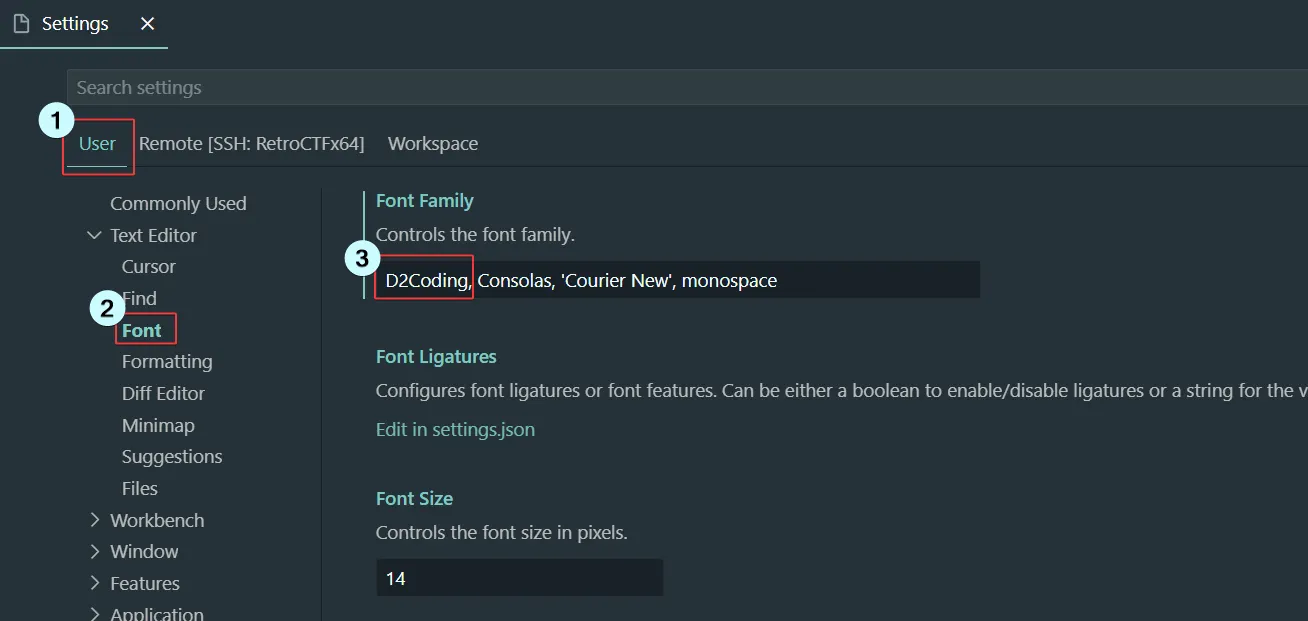This screenshot has height=621, width=1308.
Task: Click the file icon on the Settings tab
Action: coord(21,24)
